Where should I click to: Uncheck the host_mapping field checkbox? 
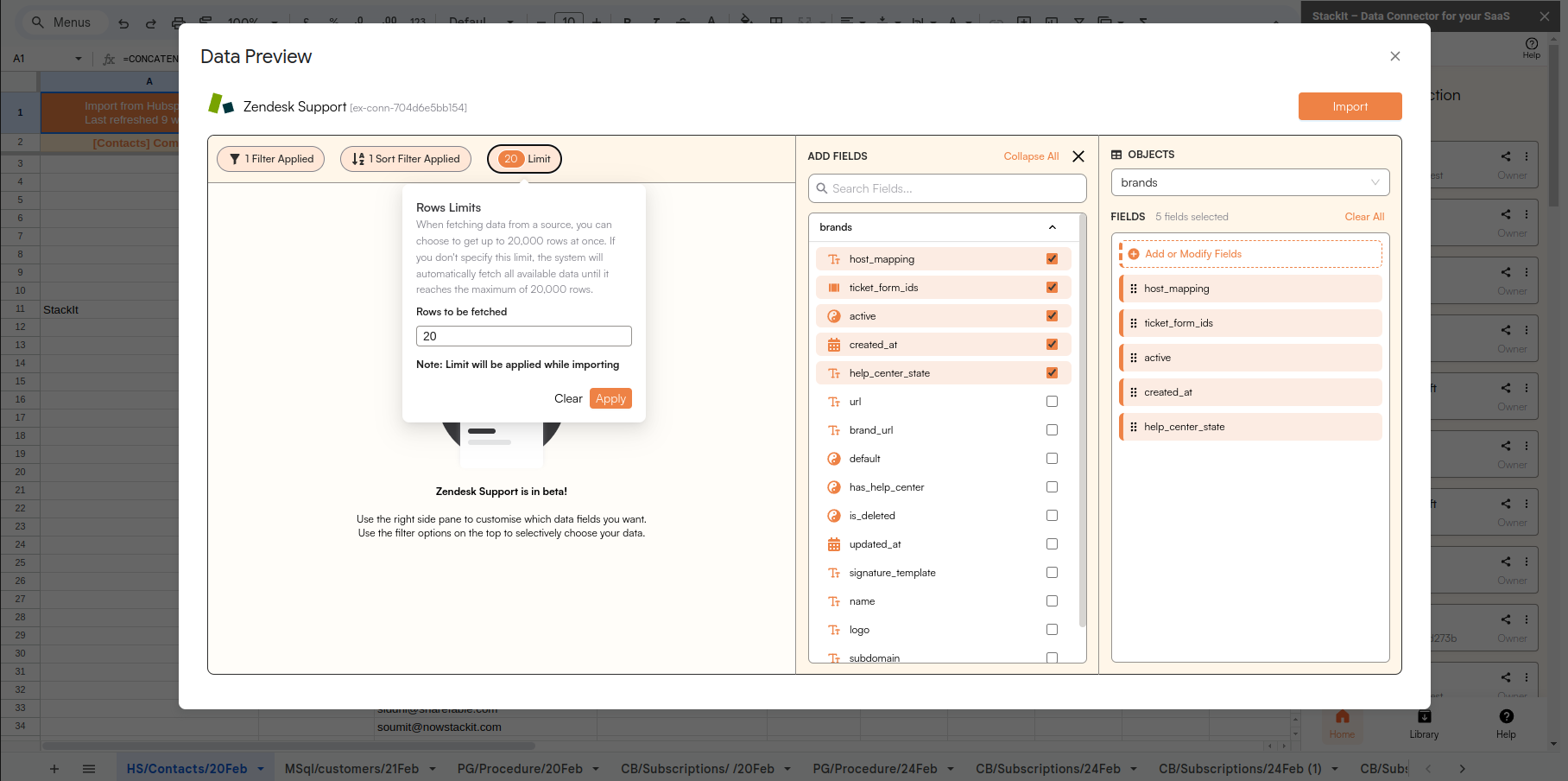point(1052,259)
